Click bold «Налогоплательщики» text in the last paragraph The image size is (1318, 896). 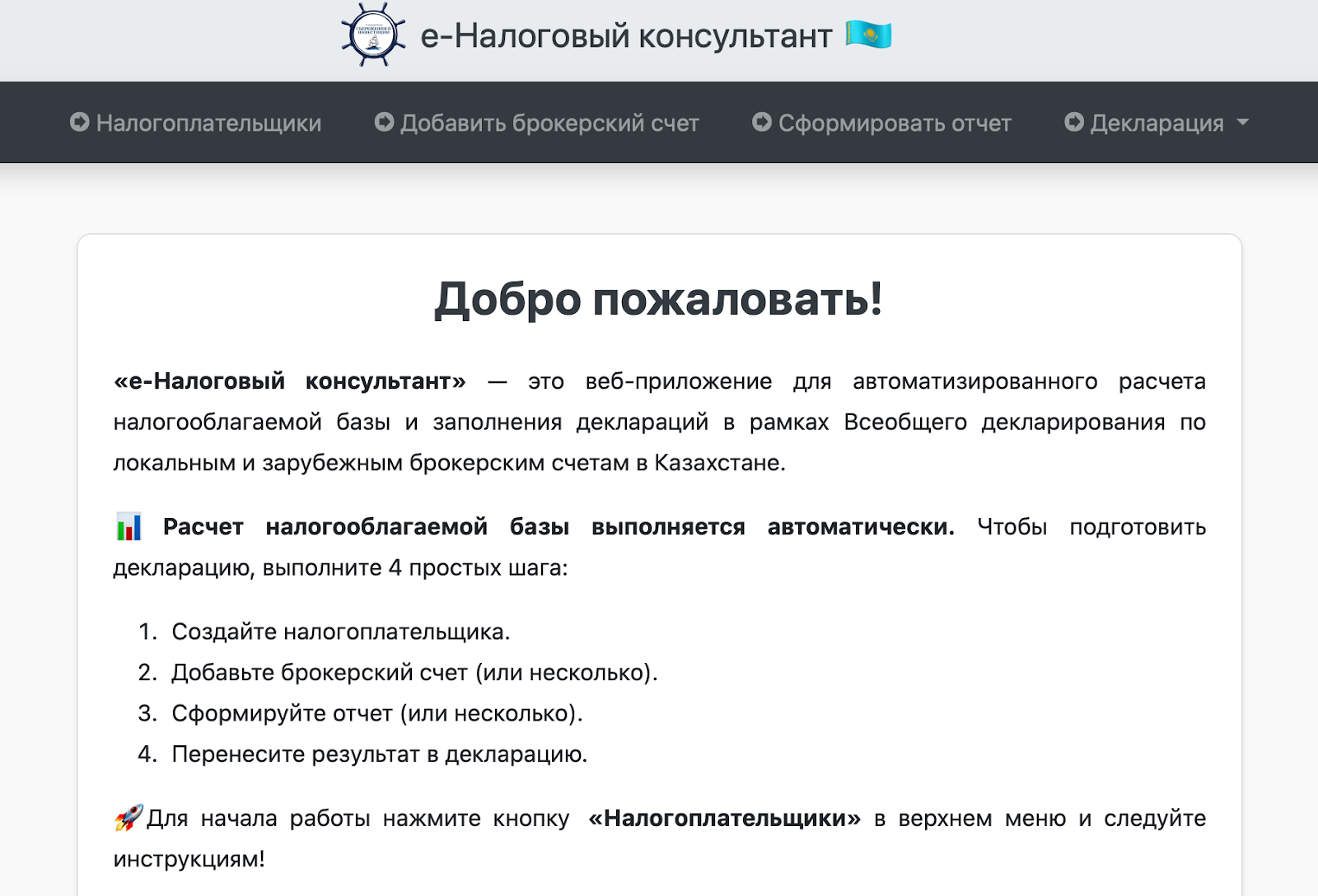[x=724, y=819]
